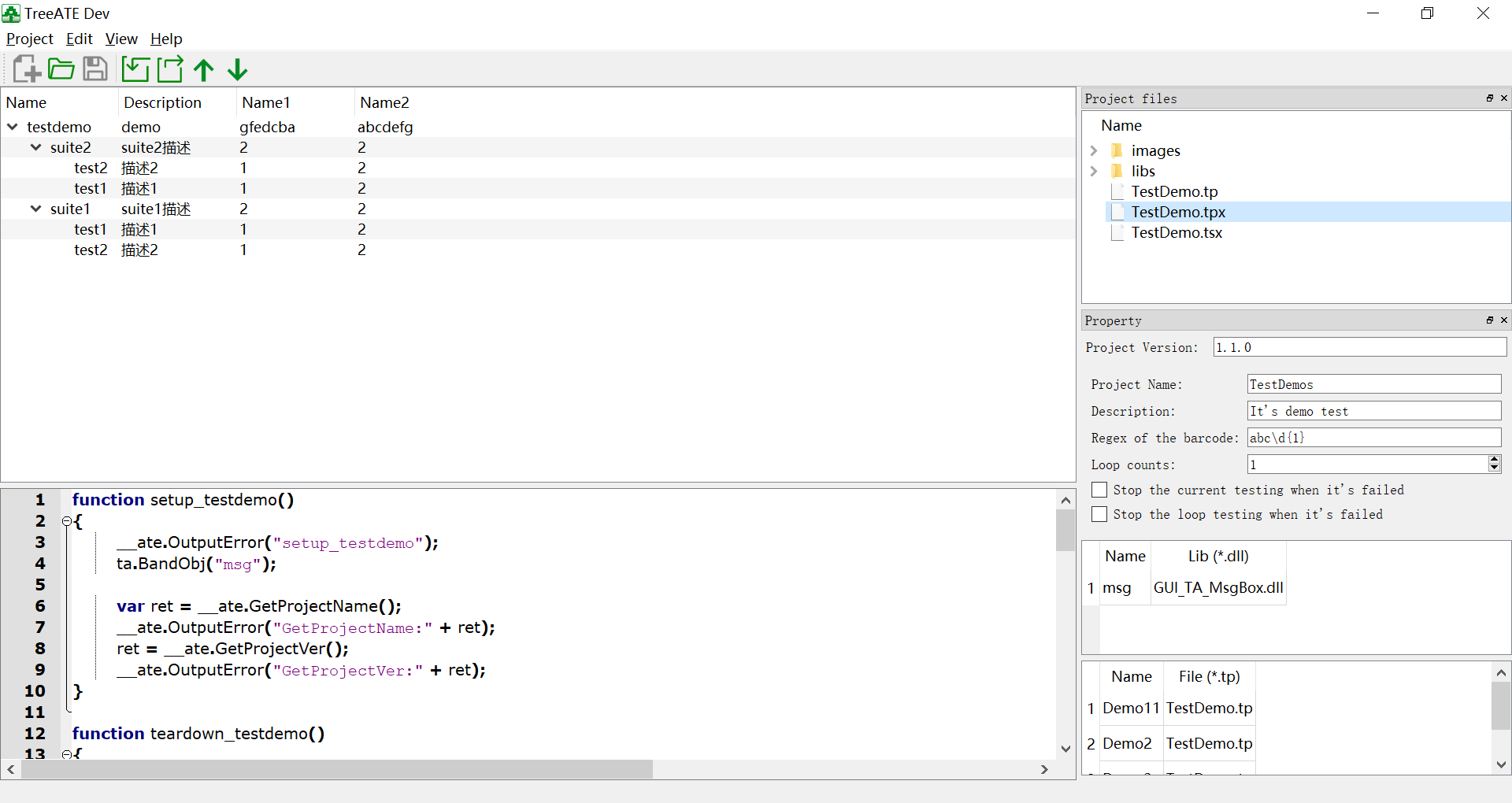Toggle code fold at line 2
Screen dimensions: 1512x803
[67, 521]
